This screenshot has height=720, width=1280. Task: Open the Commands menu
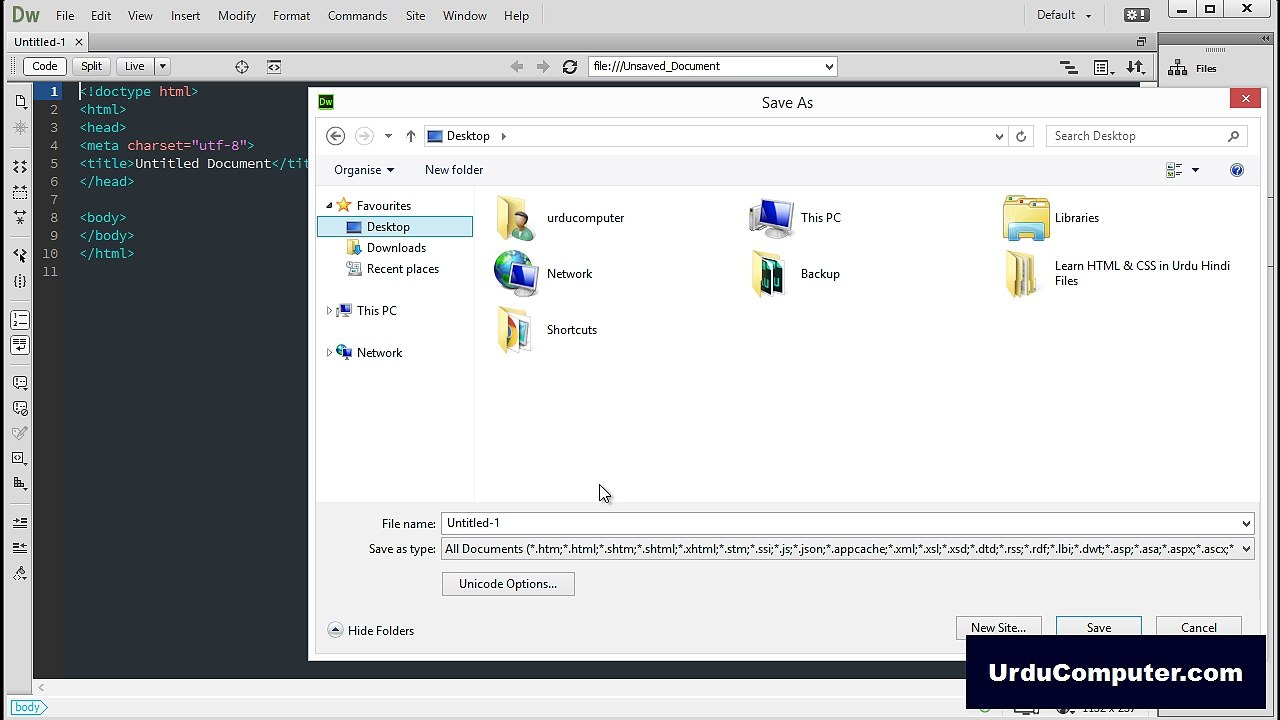357,15
